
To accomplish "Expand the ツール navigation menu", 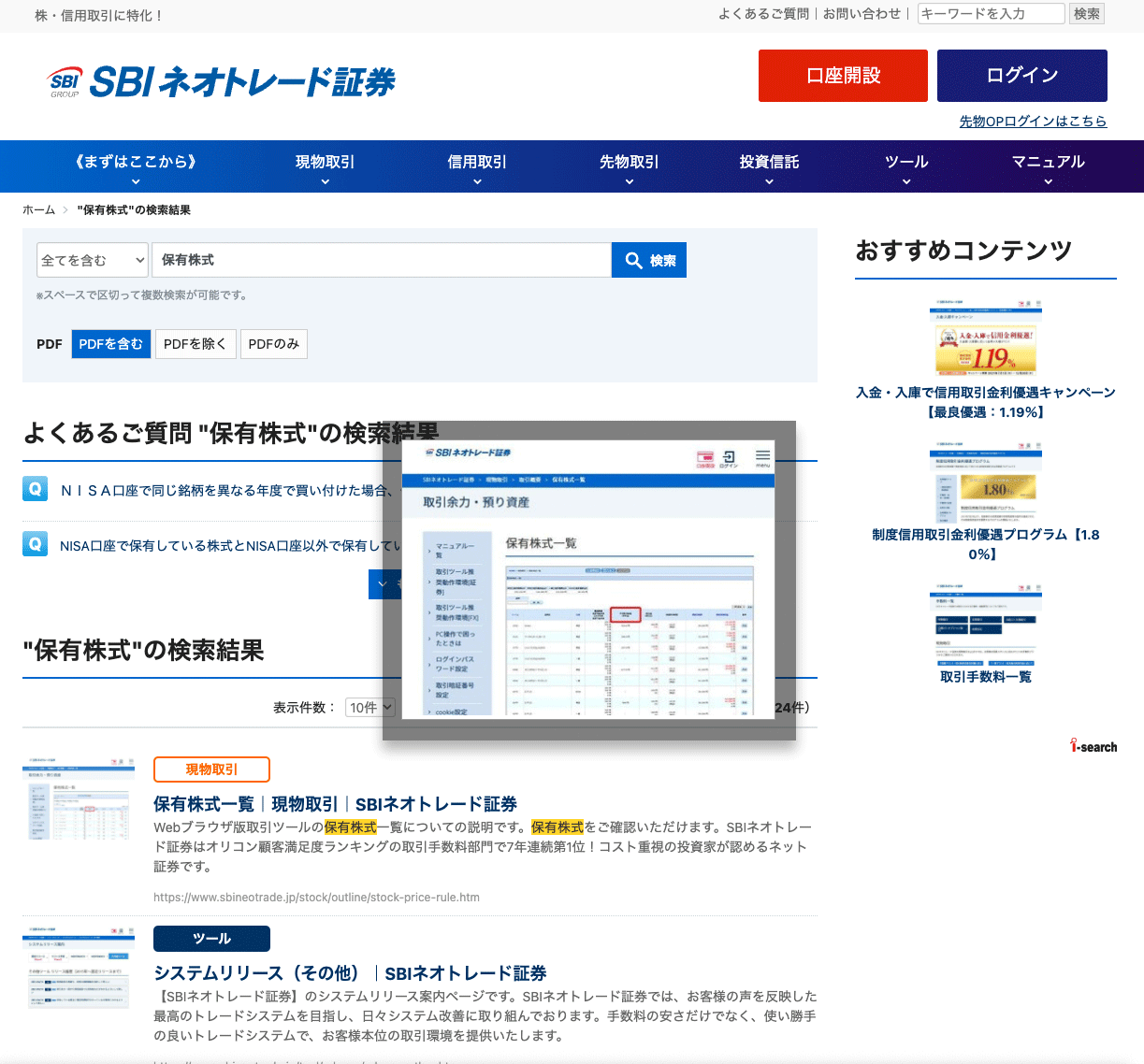I will 906,166.
